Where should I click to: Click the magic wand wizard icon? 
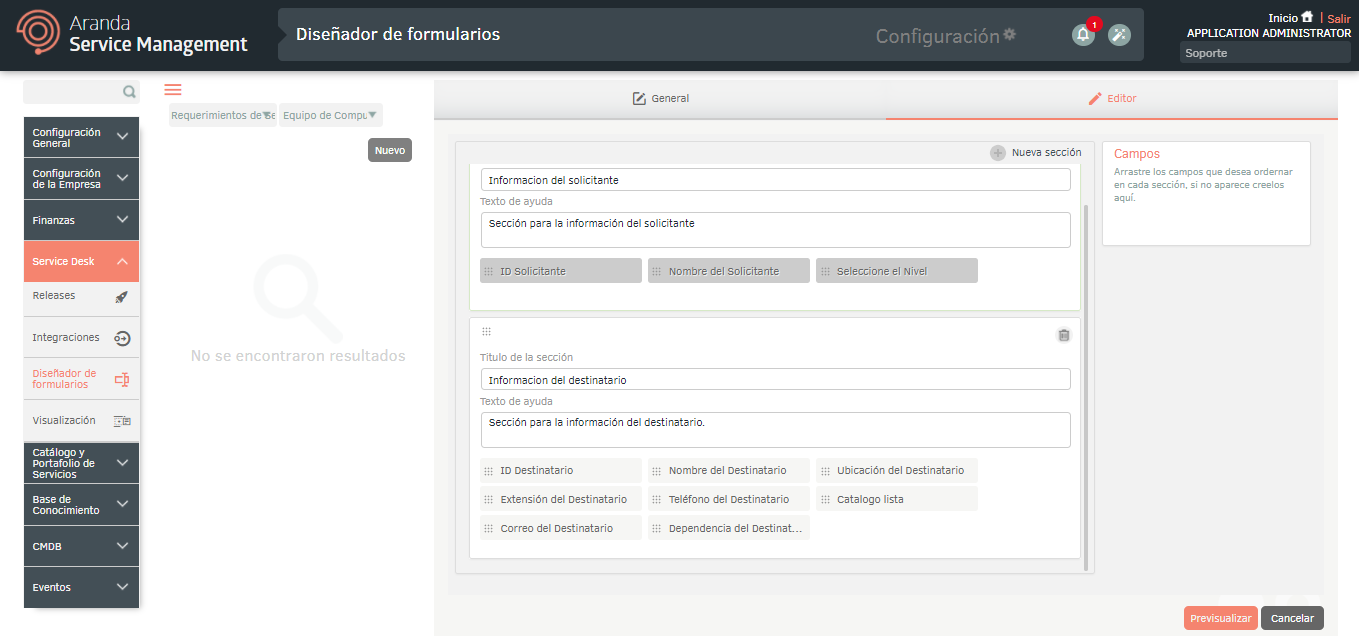1119,35
